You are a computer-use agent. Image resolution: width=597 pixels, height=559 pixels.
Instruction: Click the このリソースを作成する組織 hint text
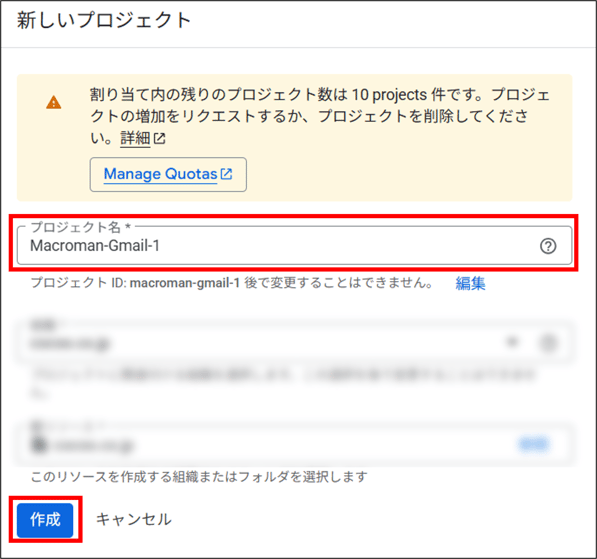click(x=199, y=476)
